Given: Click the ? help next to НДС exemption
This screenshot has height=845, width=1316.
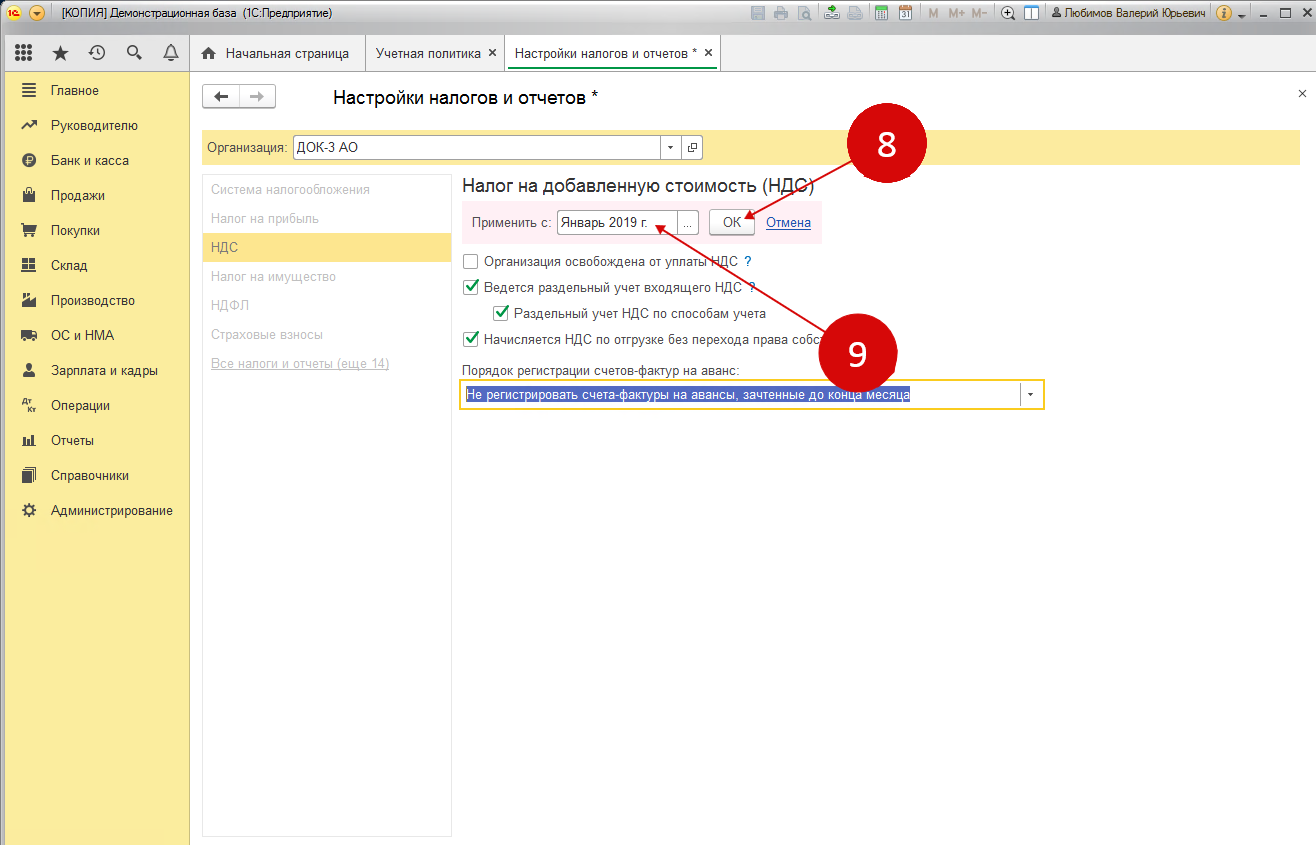Looking at the screenshot, I should [747, 261].
